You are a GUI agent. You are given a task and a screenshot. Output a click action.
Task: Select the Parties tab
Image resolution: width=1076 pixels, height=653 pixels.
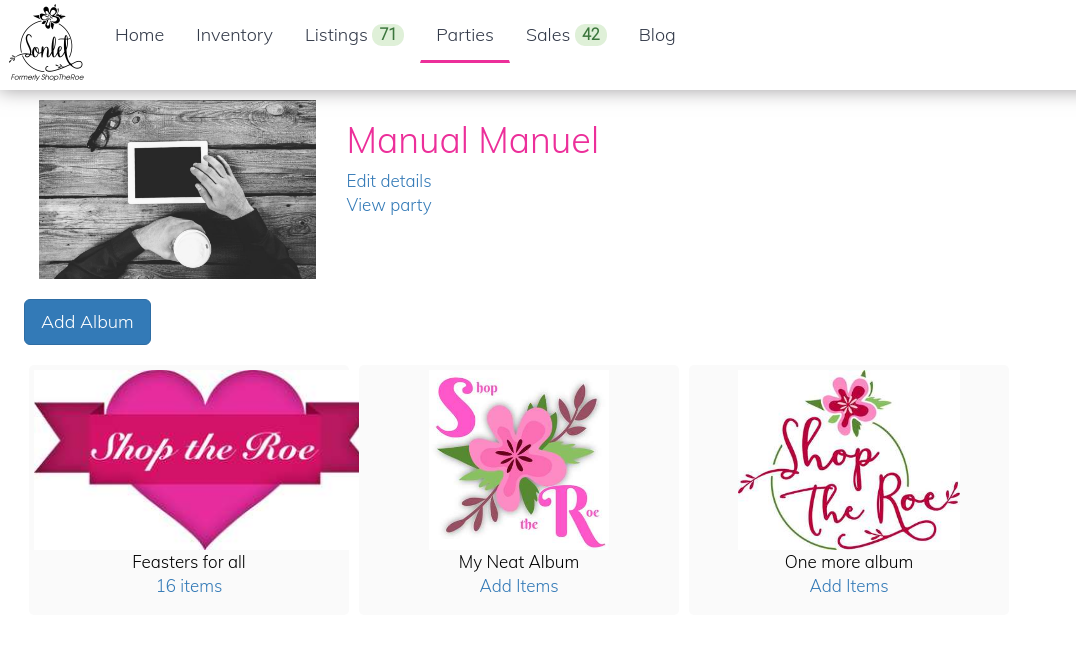click(465, 35)
